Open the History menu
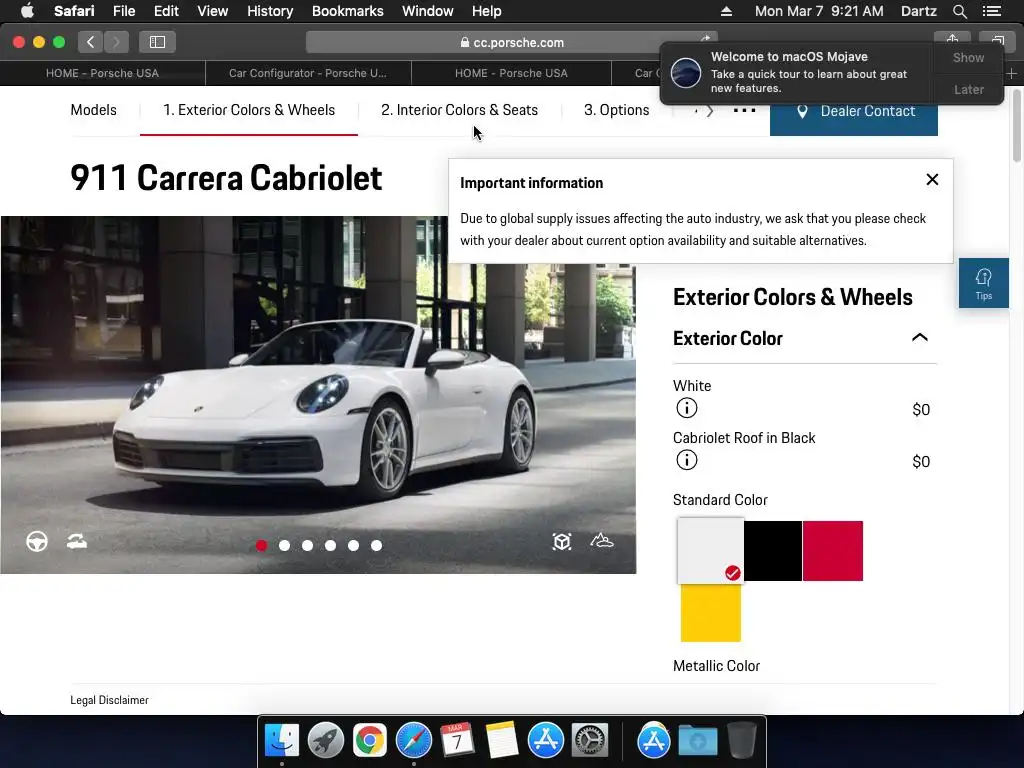This screenshot has width=1024, height=768. click(x=270, y=11)
